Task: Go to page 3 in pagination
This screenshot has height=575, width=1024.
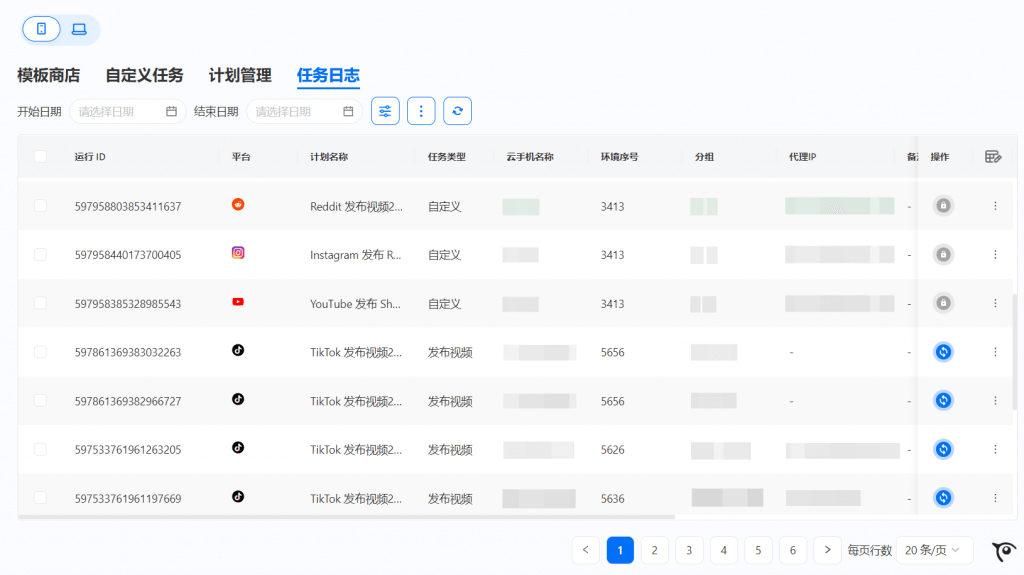Action: click(689, 550)
